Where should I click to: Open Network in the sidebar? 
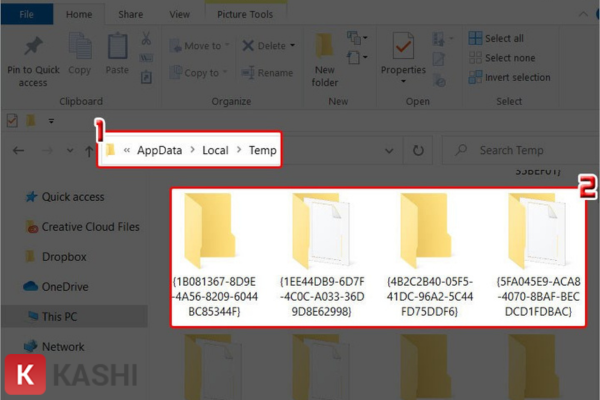coord(54,346)
